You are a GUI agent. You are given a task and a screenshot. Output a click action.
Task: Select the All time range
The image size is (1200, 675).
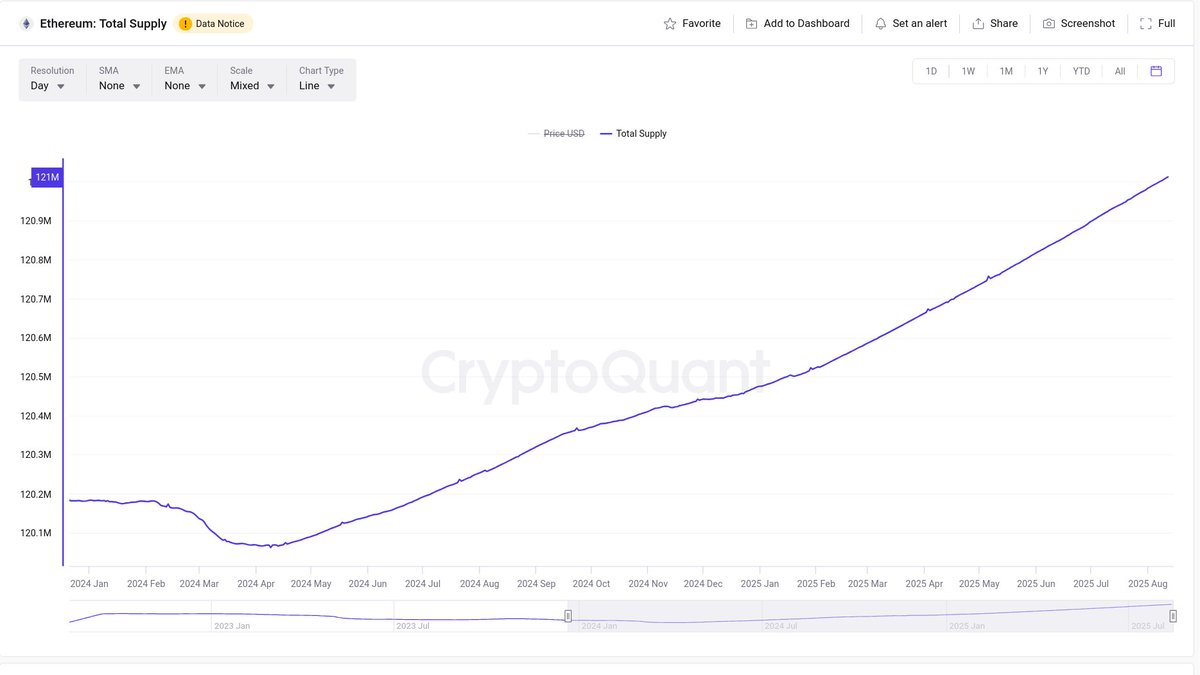coord(1120,71)
